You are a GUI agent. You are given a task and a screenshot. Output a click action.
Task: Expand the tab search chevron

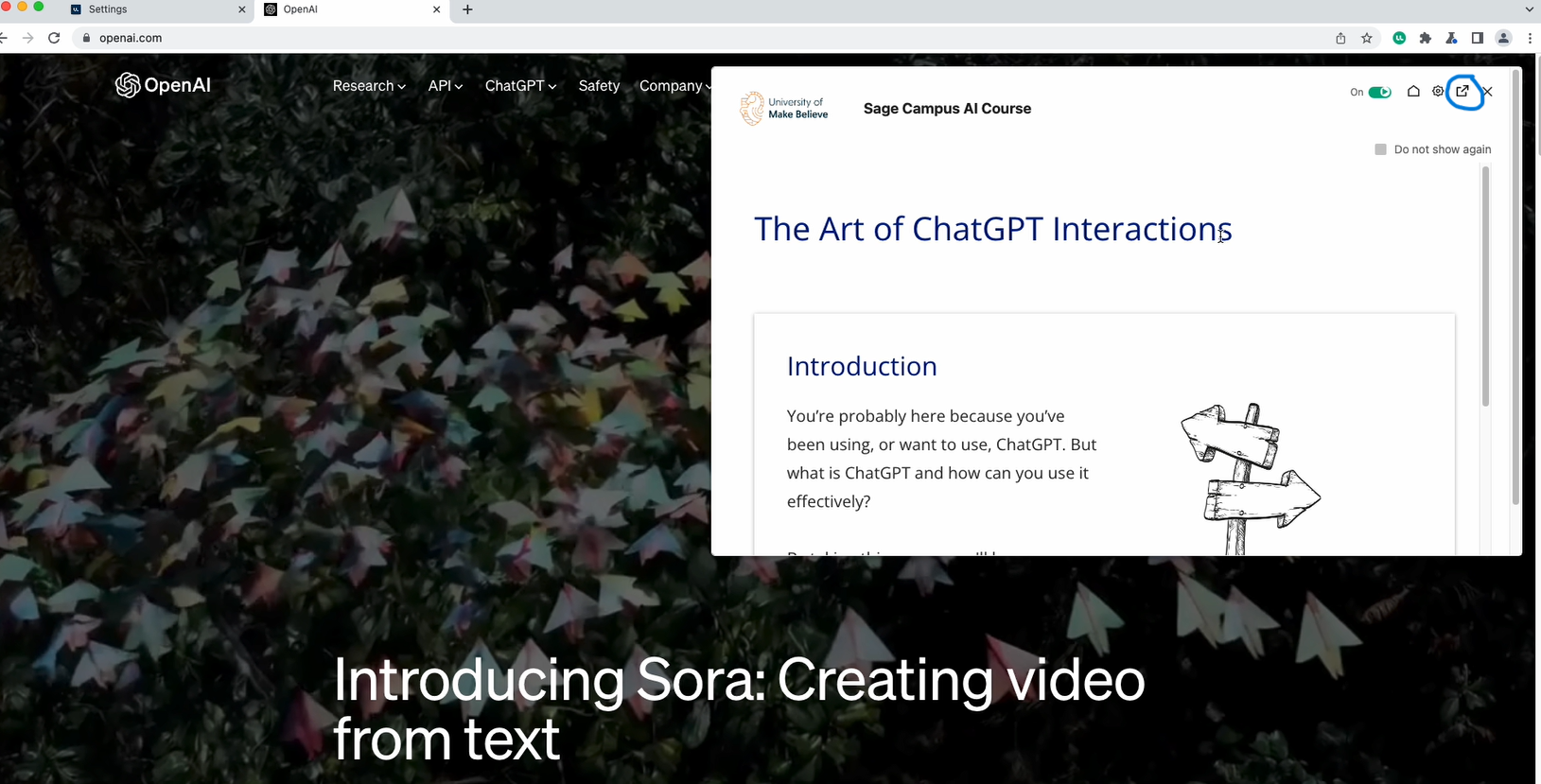click(1530, 9)
